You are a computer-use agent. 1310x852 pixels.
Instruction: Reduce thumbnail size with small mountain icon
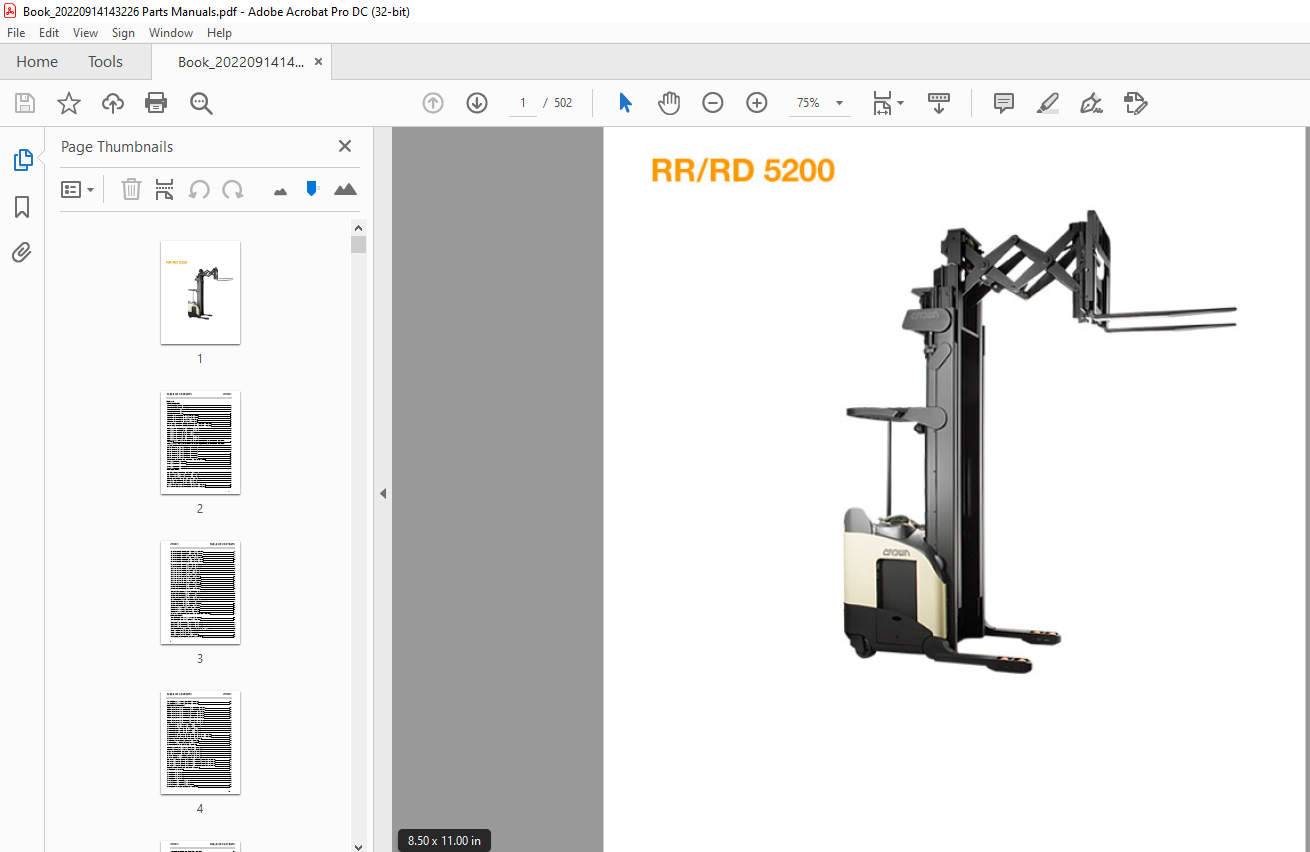(280, 190)
